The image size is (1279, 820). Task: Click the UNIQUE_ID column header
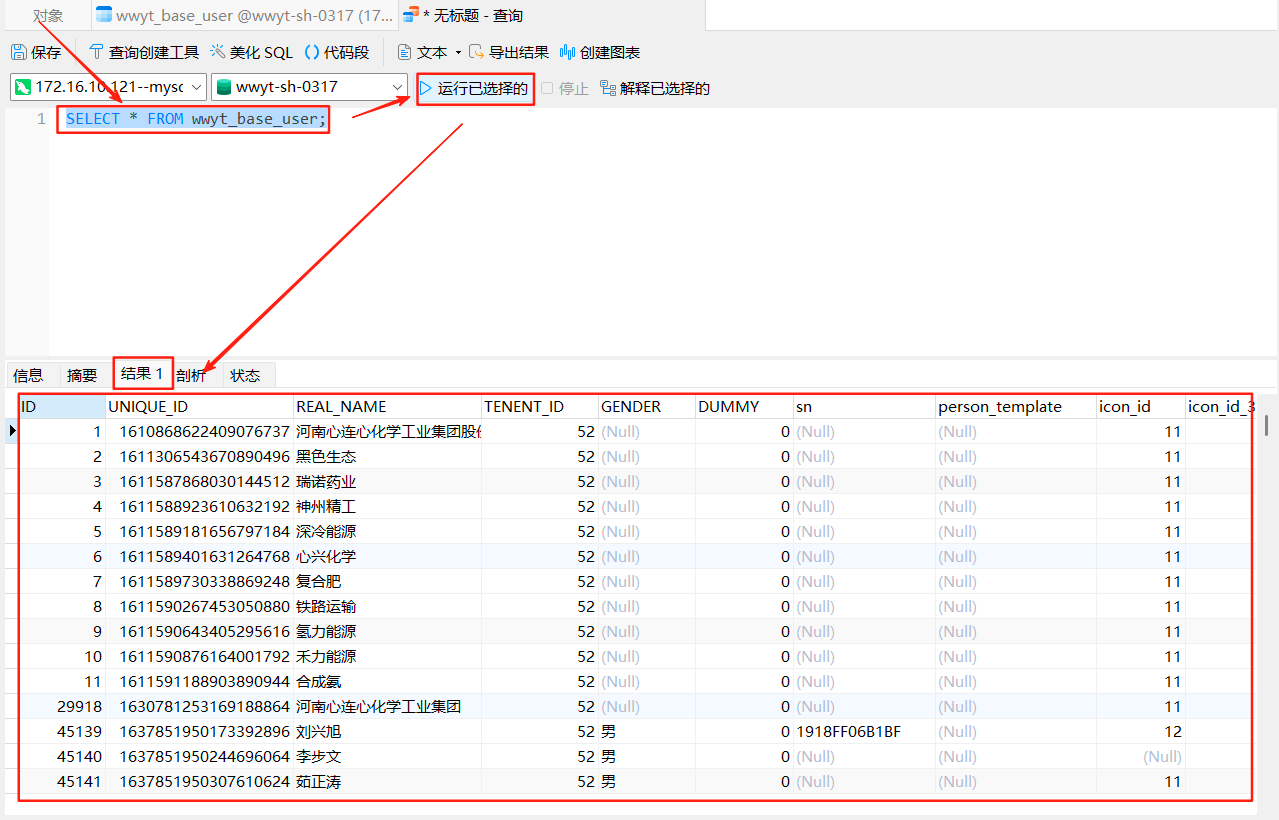point(199,407)
